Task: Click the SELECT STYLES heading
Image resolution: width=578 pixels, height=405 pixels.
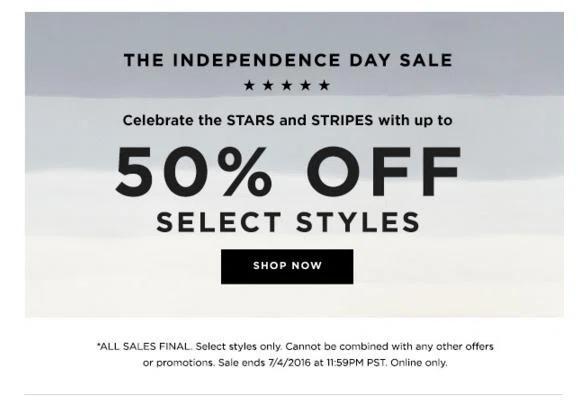Action: click(x=288, y=222)
